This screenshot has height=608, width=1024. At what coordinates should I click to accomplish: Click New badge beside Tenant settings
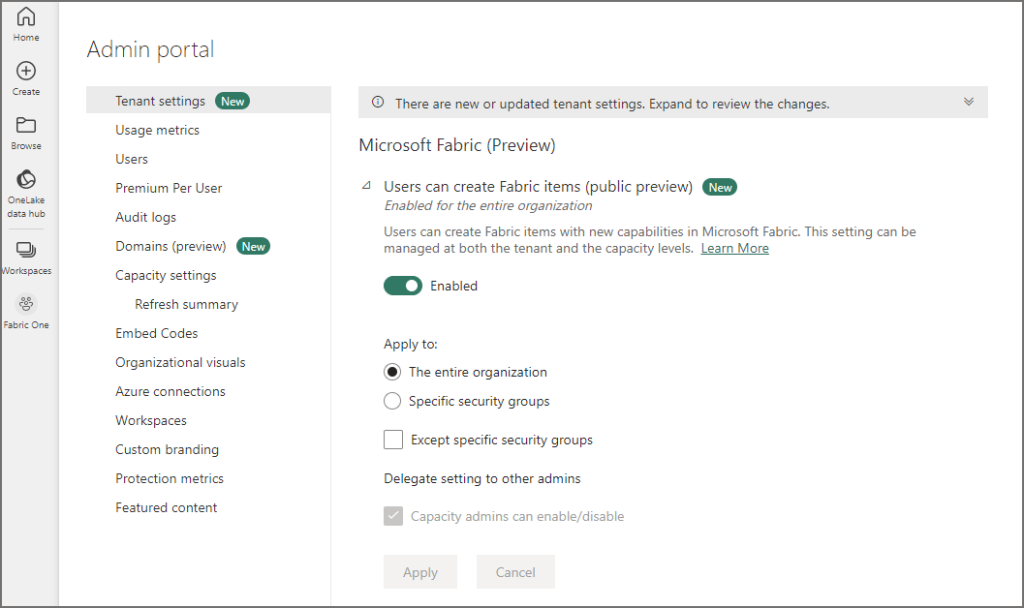pyautogui.click(x=232, y=101)
